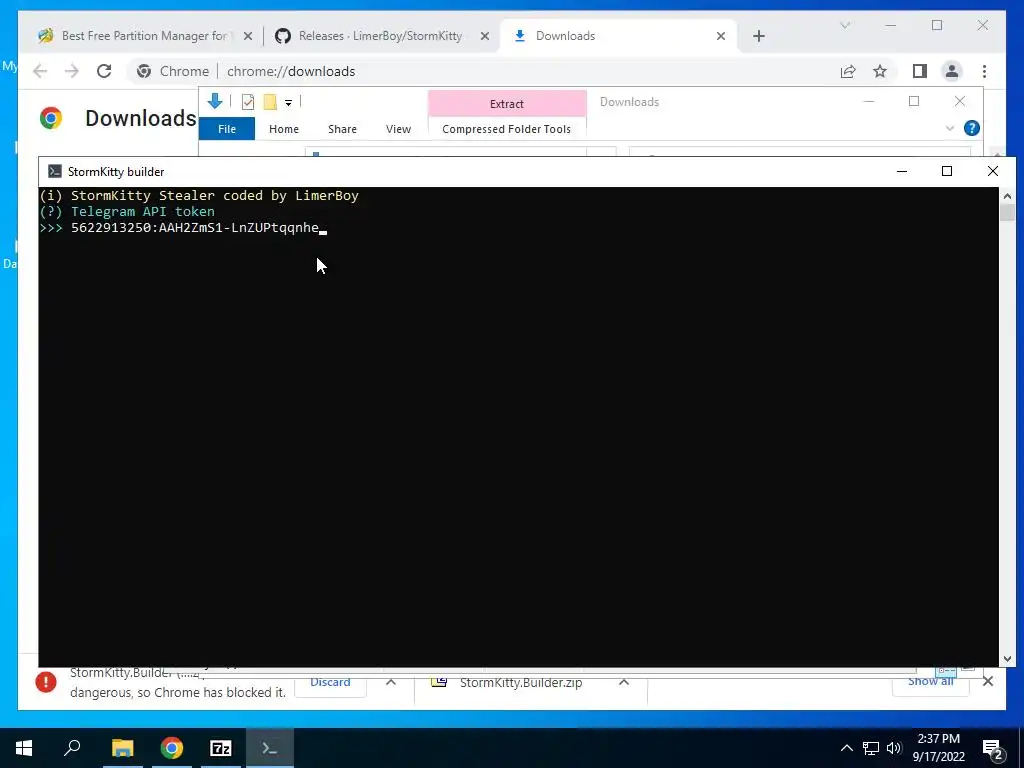Open Chrome three-dot menu
The width and height of the screenshot is (1024, 768).
click(x=984, y=71)
